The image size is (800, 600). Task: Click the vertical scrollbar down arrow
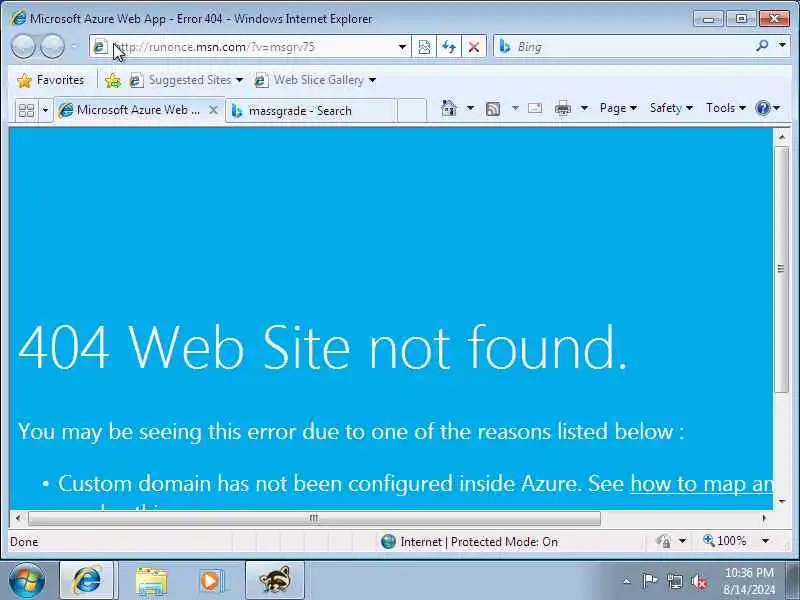coord(782,501)
